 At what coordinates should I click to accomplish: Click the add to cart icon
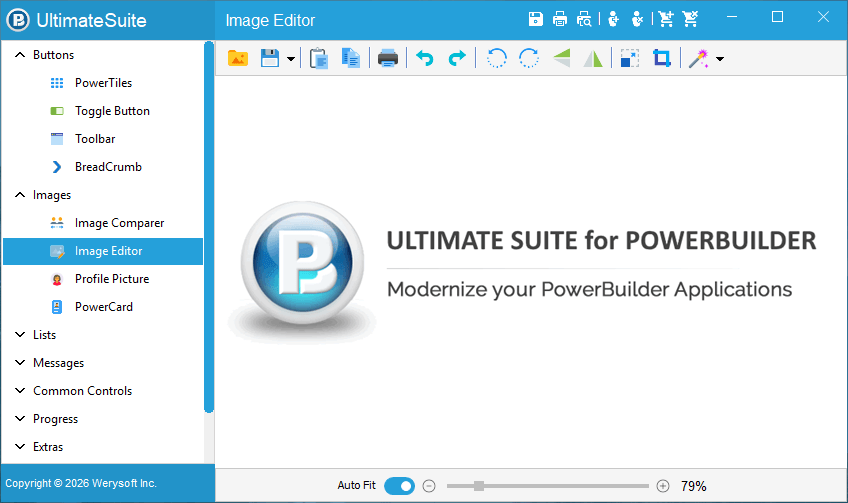[x=666, y=19]
